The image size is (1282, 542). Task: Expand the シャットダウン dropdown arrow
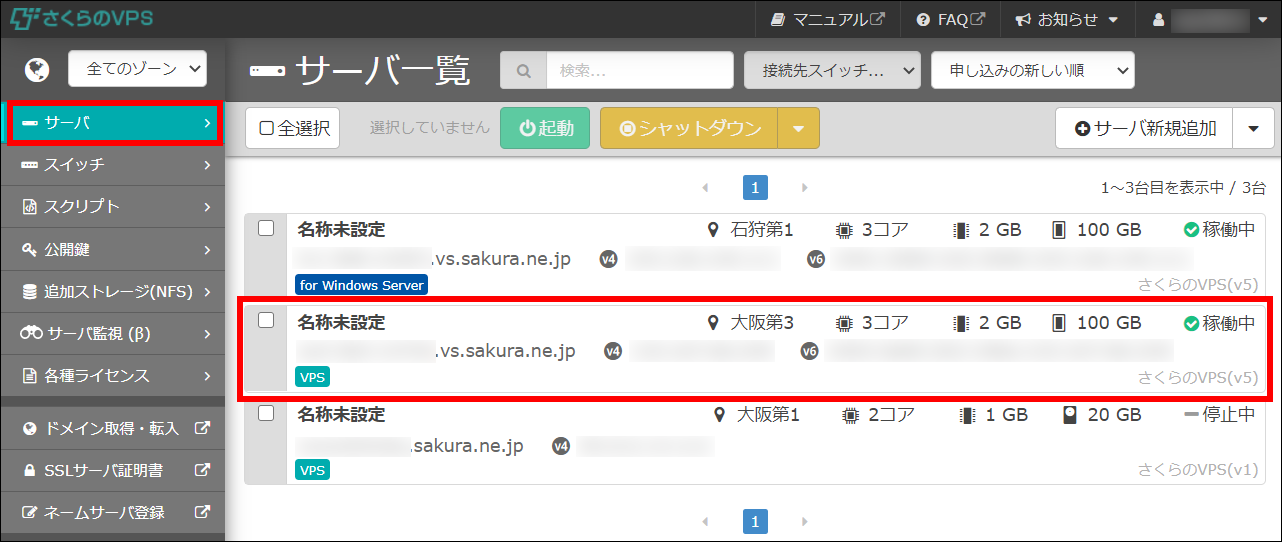click(x=798, y=128)
